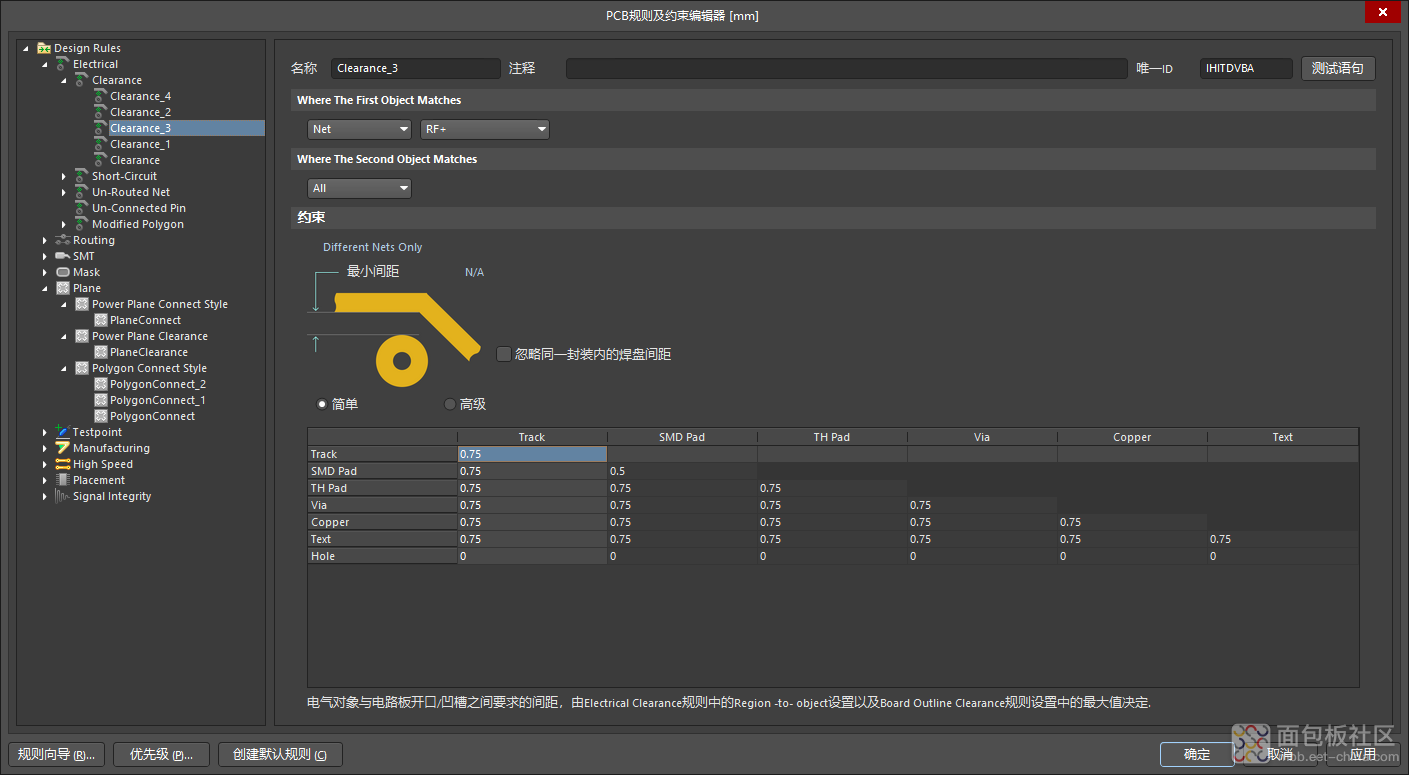Click the 测试语句 (test query) button
Image resolution: width=1409 pixels, height=775 pixels.
(x=1338, y=68)
